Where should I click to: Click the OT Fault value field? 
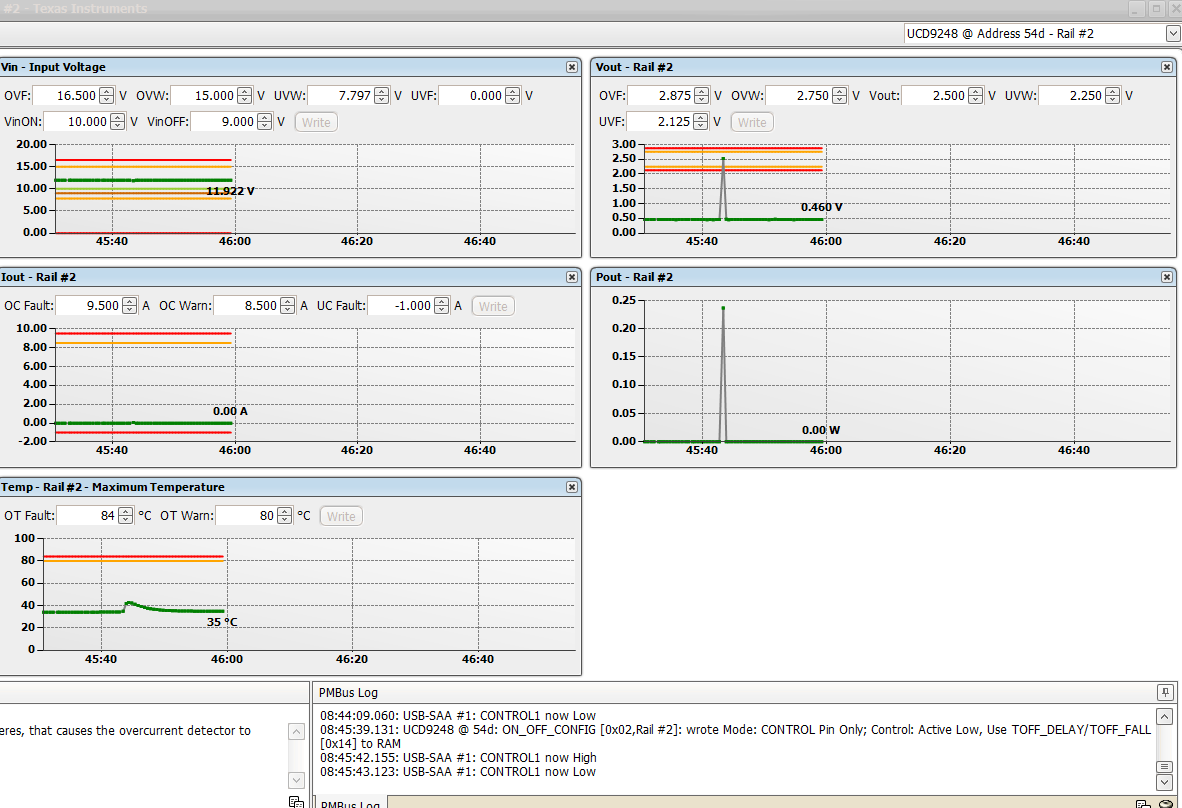click(87, 516)
